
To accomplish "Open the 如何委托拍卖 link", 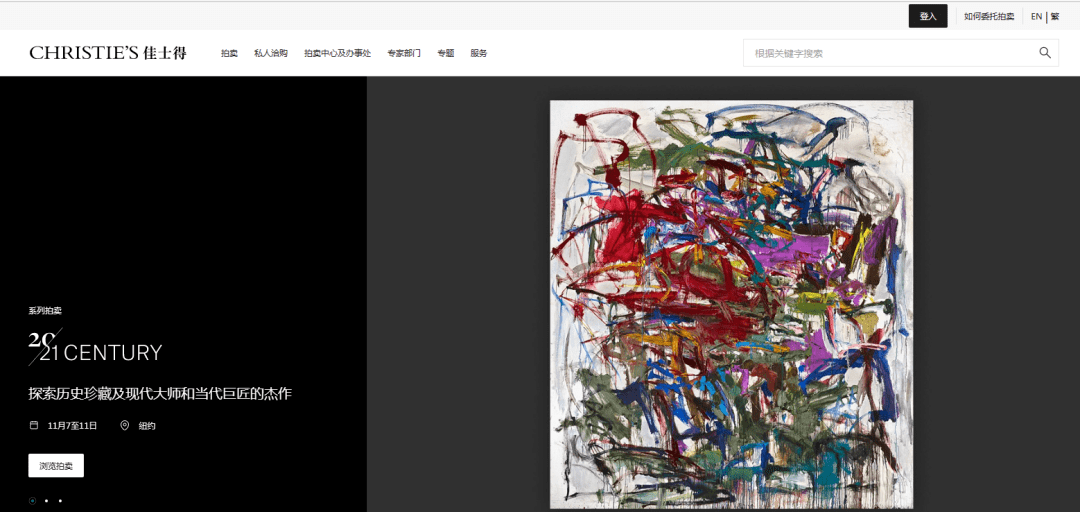I will [989, 17].
